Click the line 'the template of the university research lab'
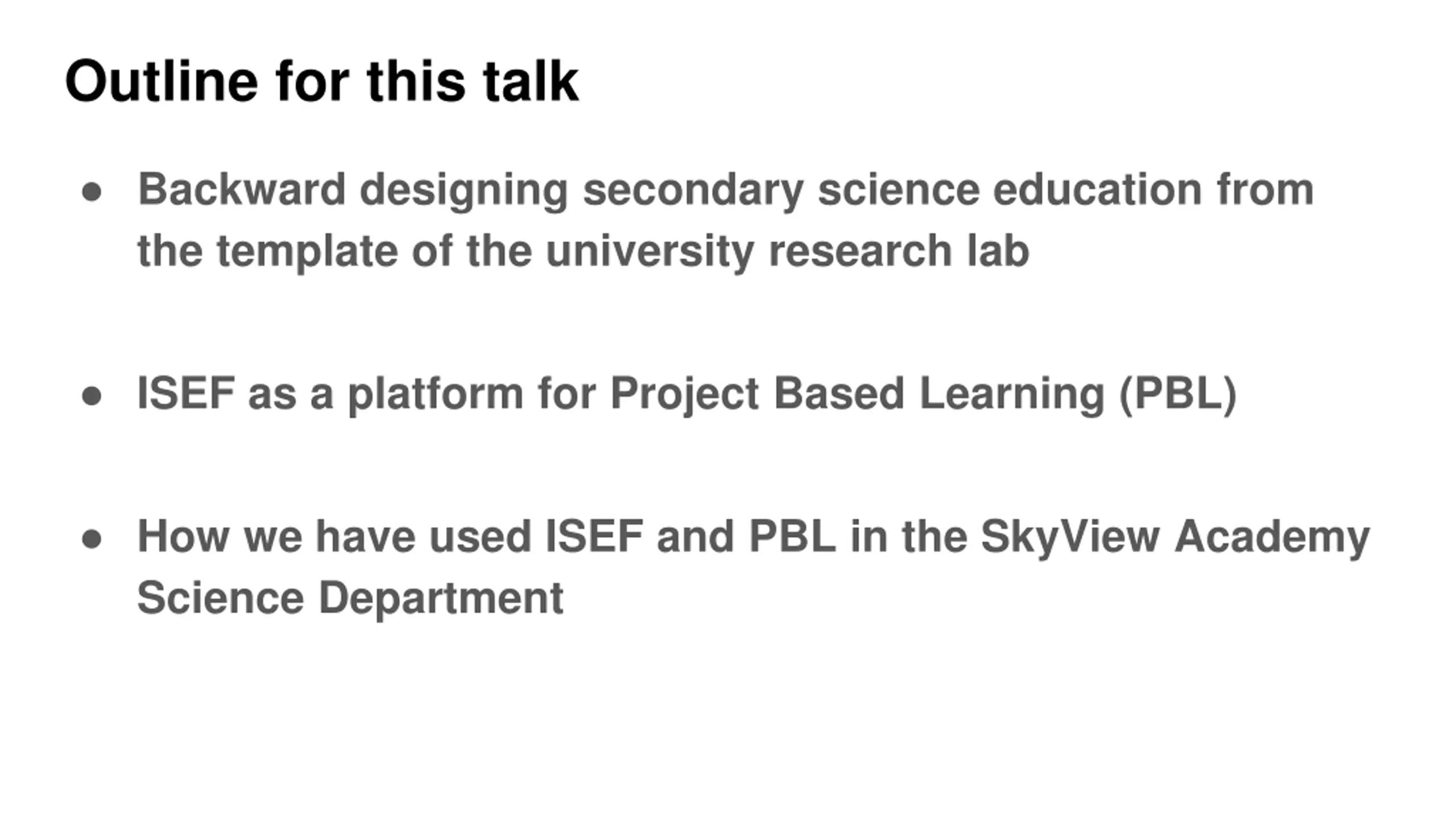This screenshot has height=819, width=1456. tap(584, 251)
